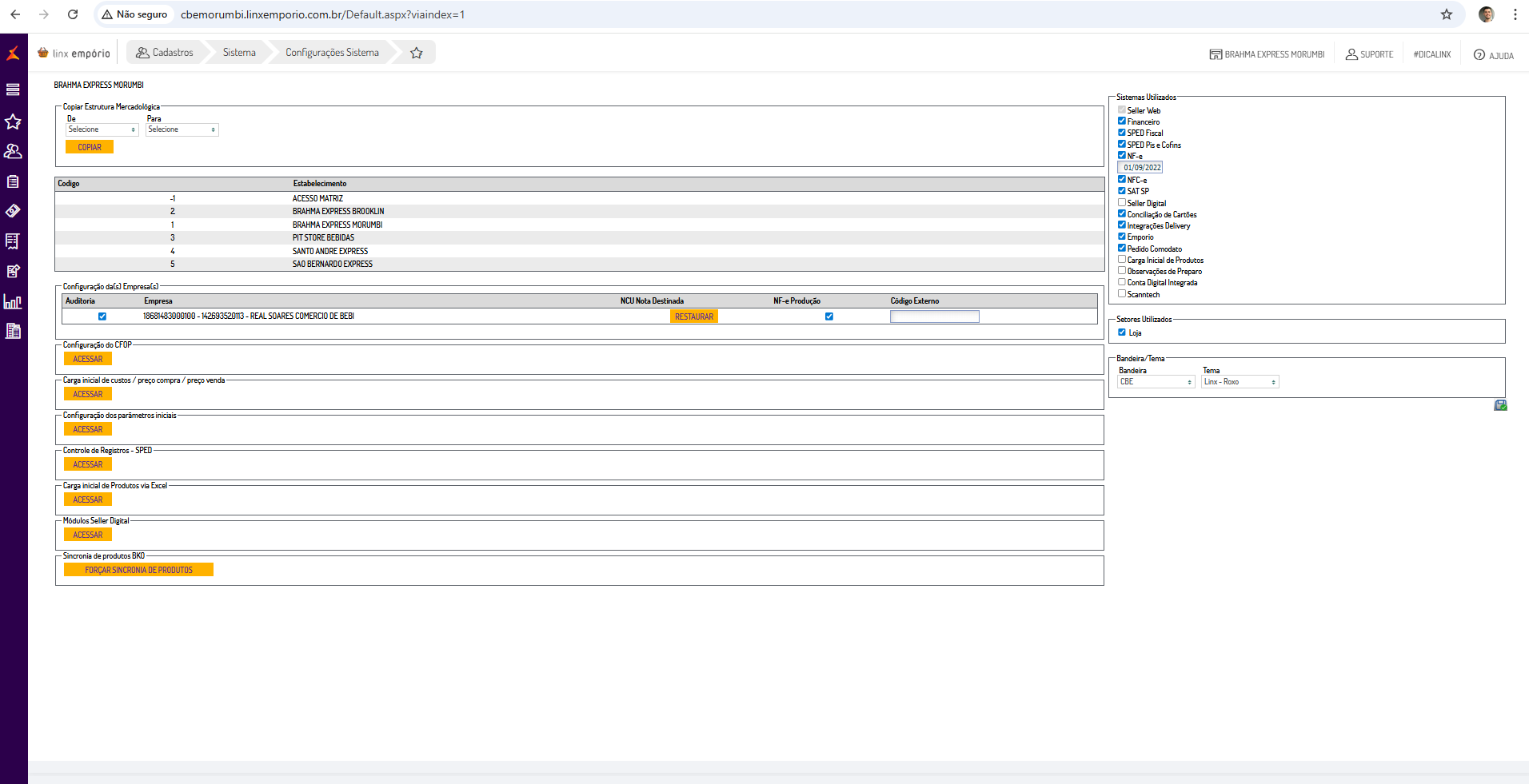Screen dimensions: 1529x784
Task: Click FORÇAR SINCRONIA DE PRODUTOS button
Action: 138,570
